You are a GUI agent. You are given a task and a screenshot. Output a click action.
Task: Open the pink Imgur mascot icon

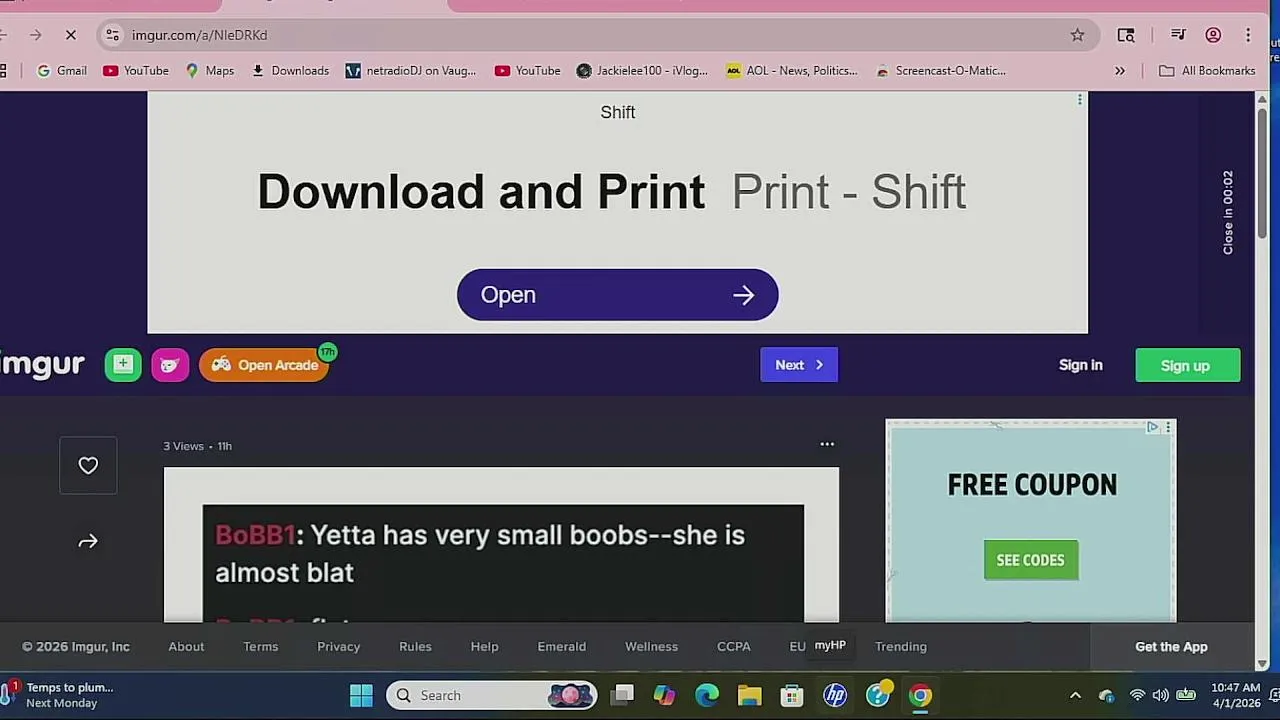point(170,365)
